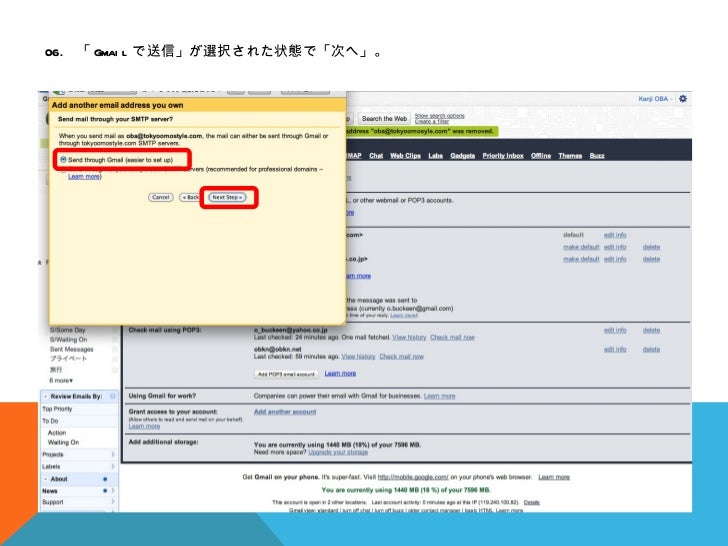The image size is (728, 546).
Task: Switch to the Chat settings tab
Action: point(376,156)
